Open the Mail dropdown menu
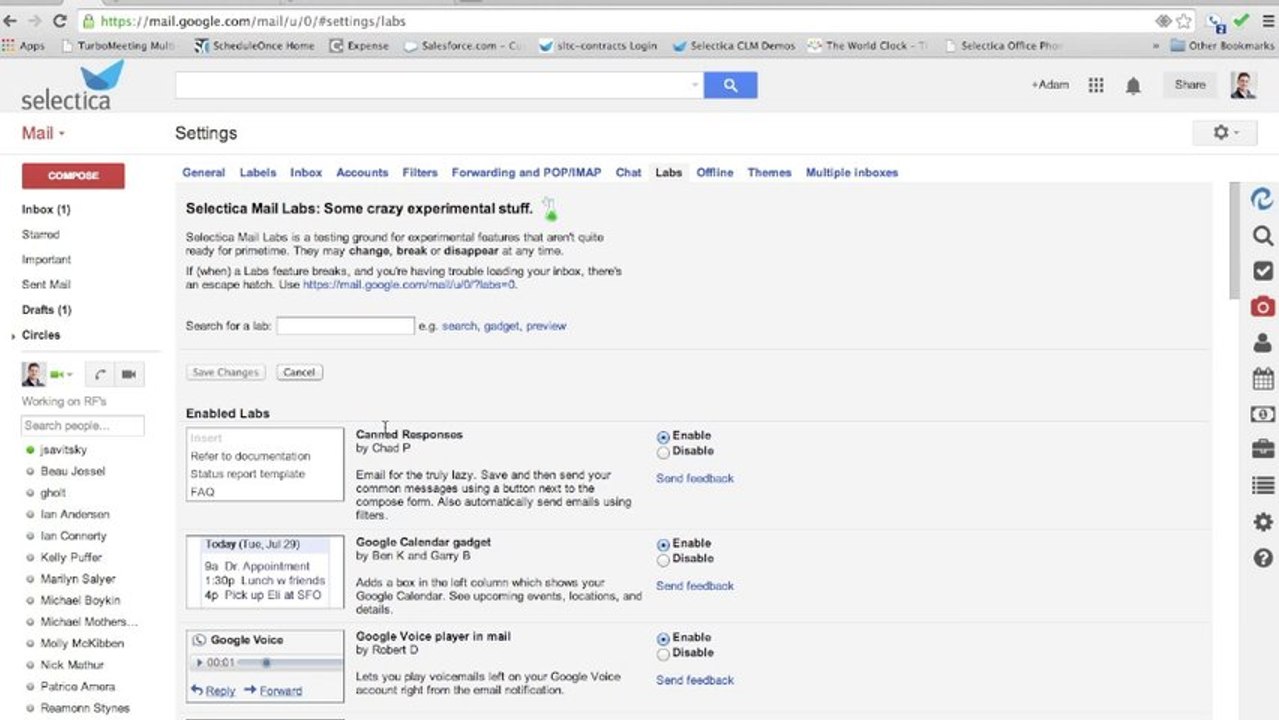 click(43, 133)
